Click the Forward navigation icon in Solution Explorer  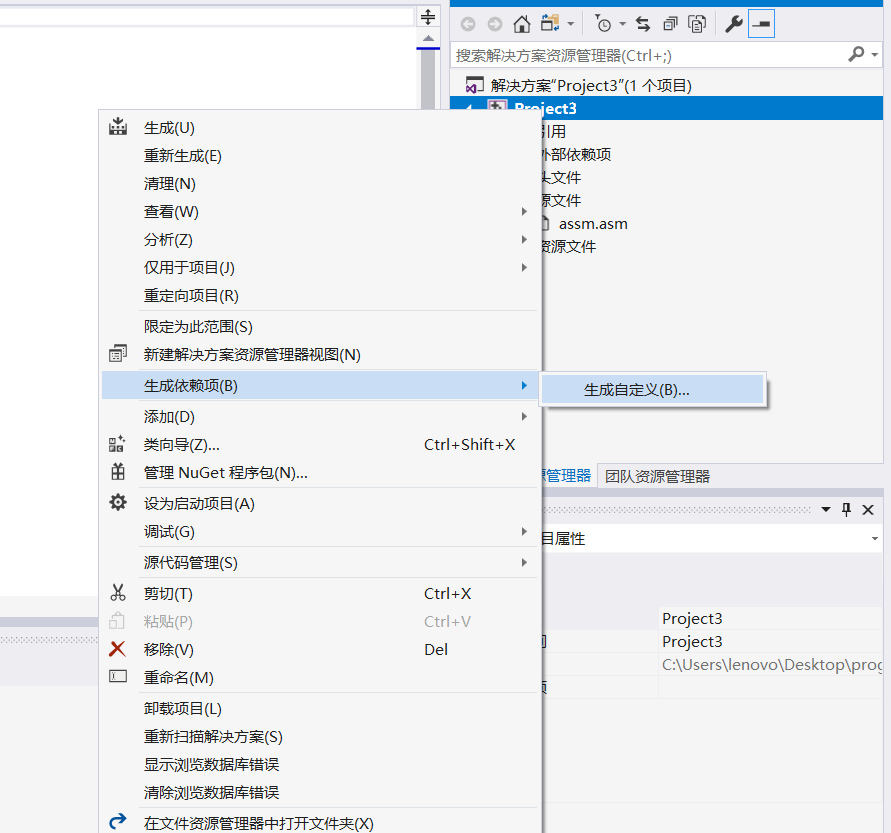click(495, 24)
